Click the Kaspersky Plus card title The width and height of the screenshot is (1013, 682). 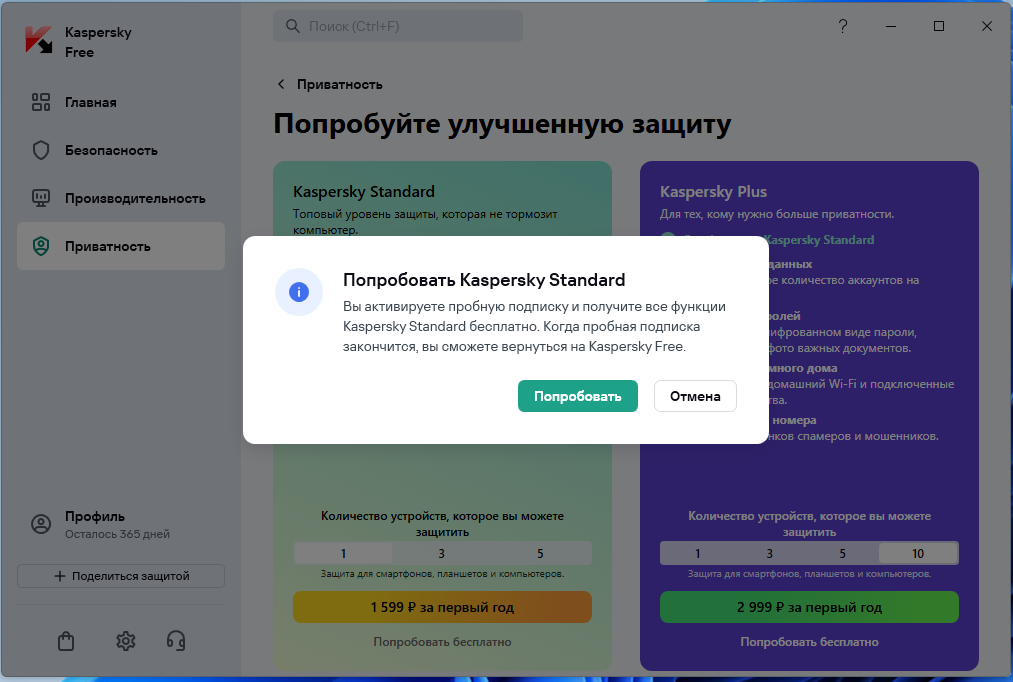click(x=713, y=192)
